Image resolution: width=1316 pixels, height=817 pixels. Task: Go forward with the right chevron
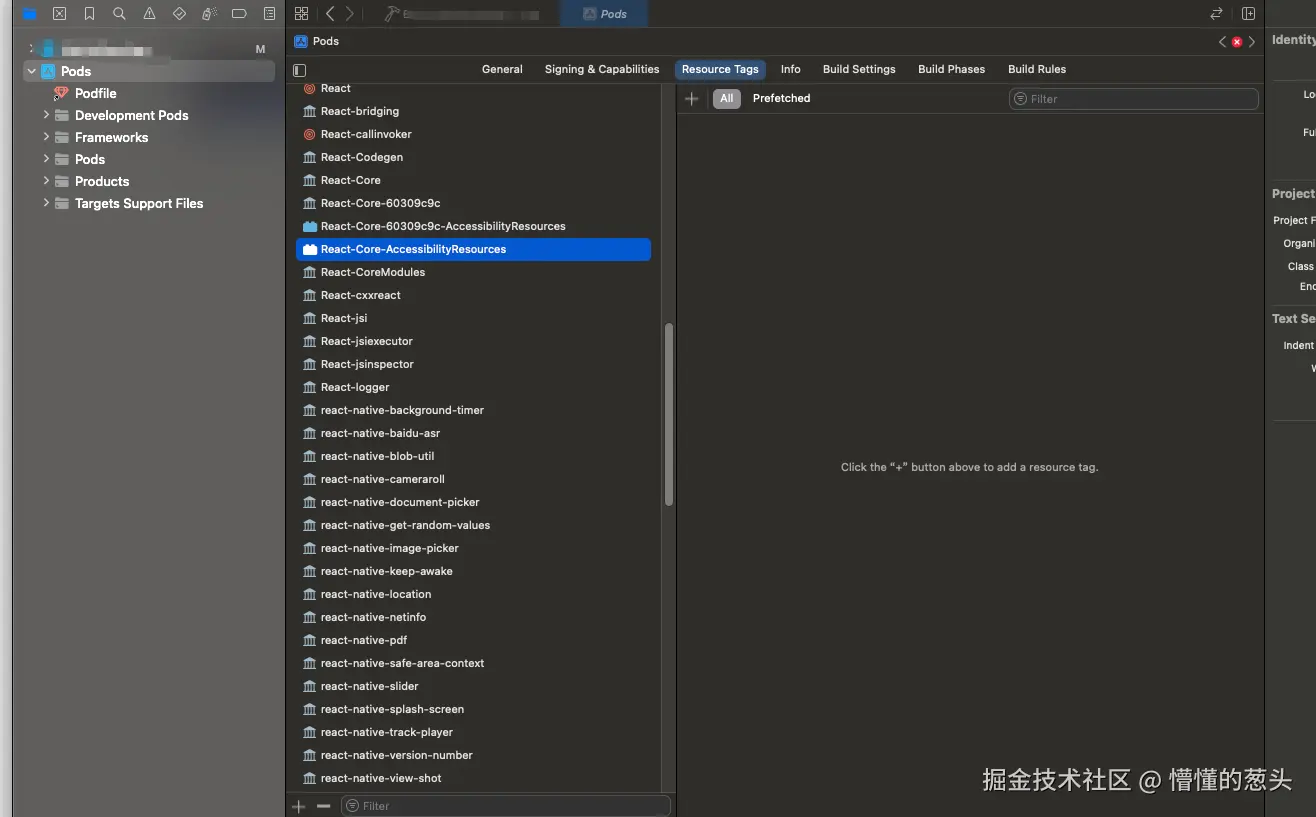[349, 14]
